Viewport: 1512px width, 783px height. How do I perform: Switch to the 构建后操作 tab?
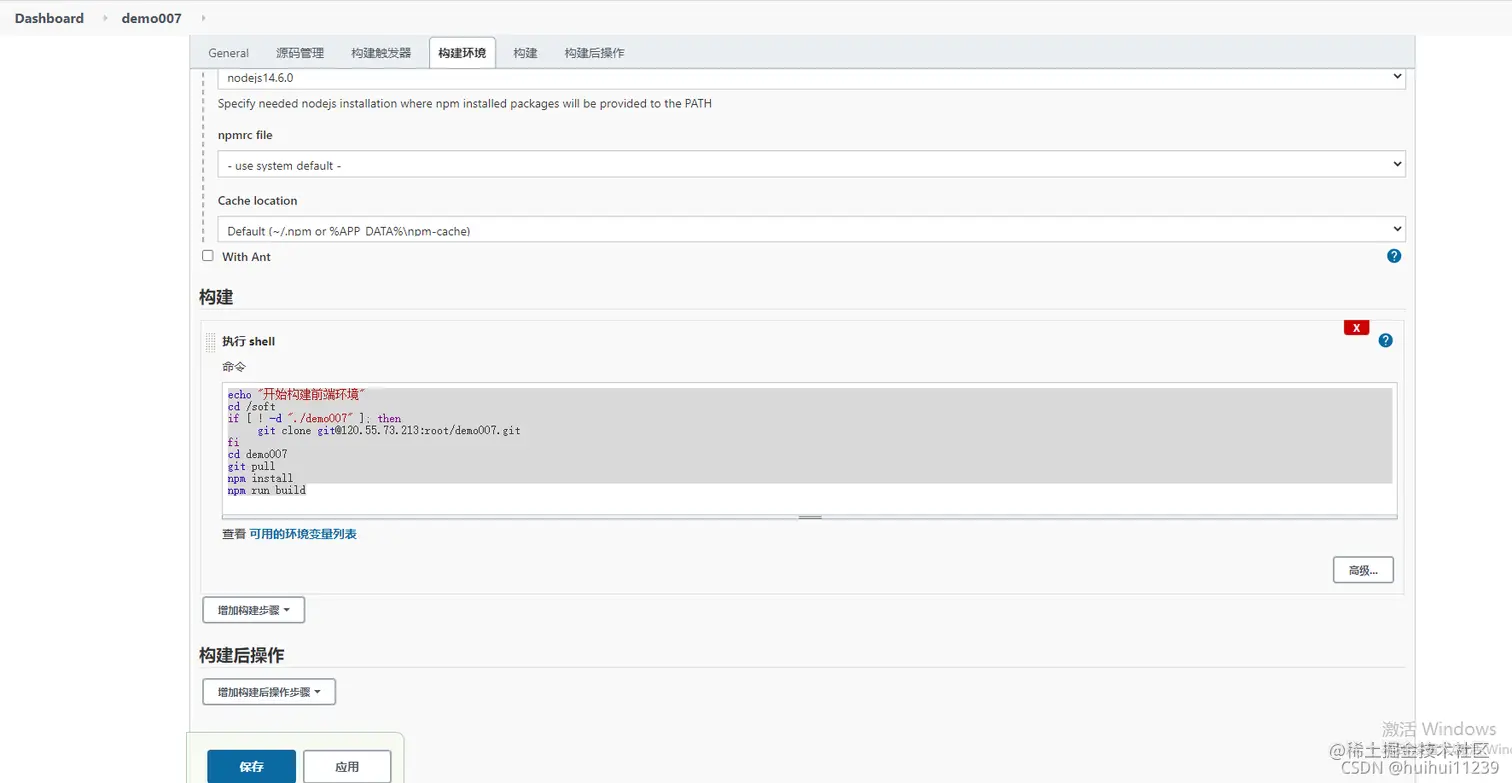[x=594, y=53]
